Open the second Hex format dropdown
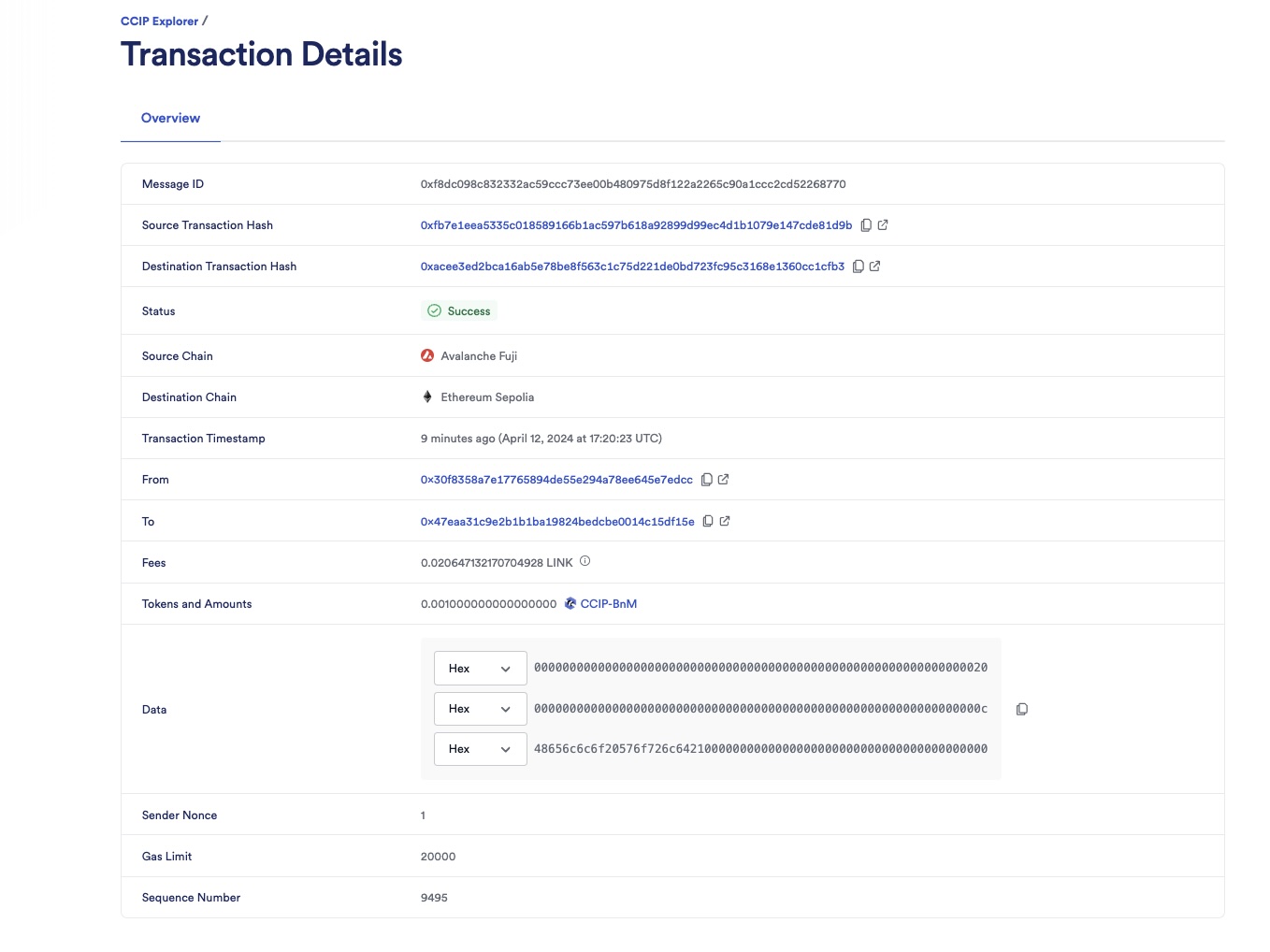The height and width of the screenshot is (952, 1270). pyautogui.click(x=480, y=708)
